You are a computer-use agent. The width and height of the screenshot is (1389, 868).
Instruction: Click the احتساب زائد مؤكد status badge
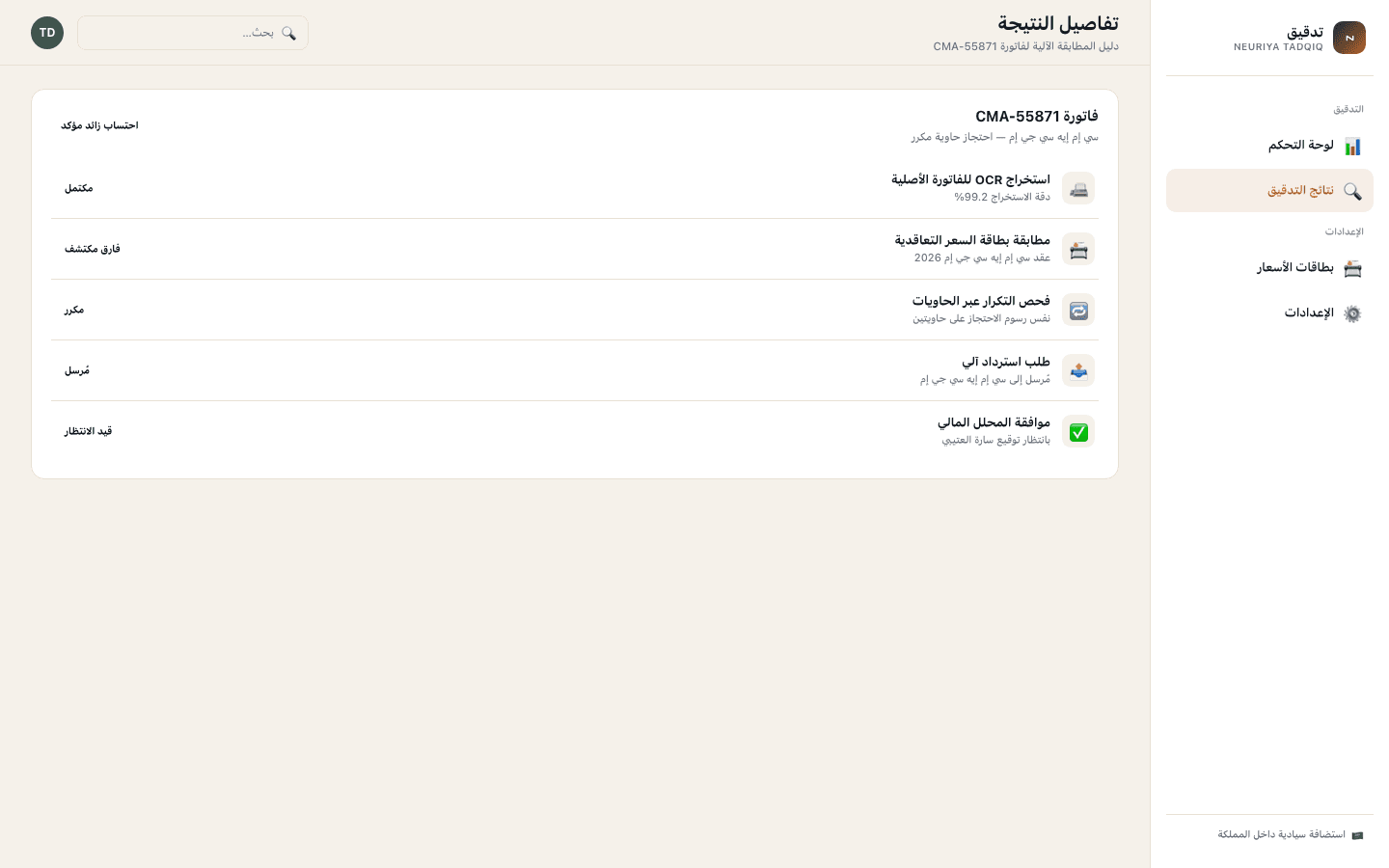coord(99,125)
